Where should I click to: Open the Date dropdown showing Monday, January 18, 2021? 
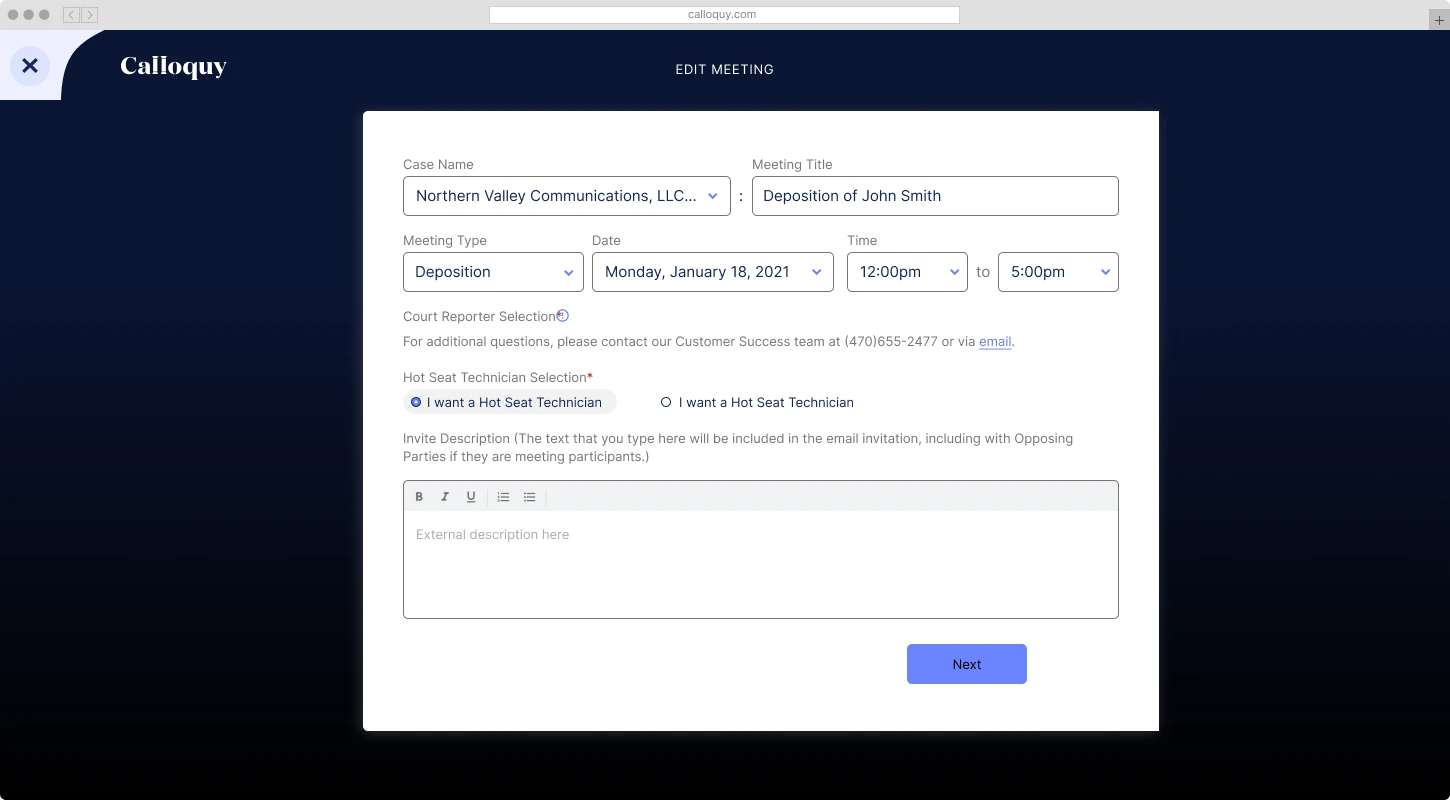click(x=713, y=272)
